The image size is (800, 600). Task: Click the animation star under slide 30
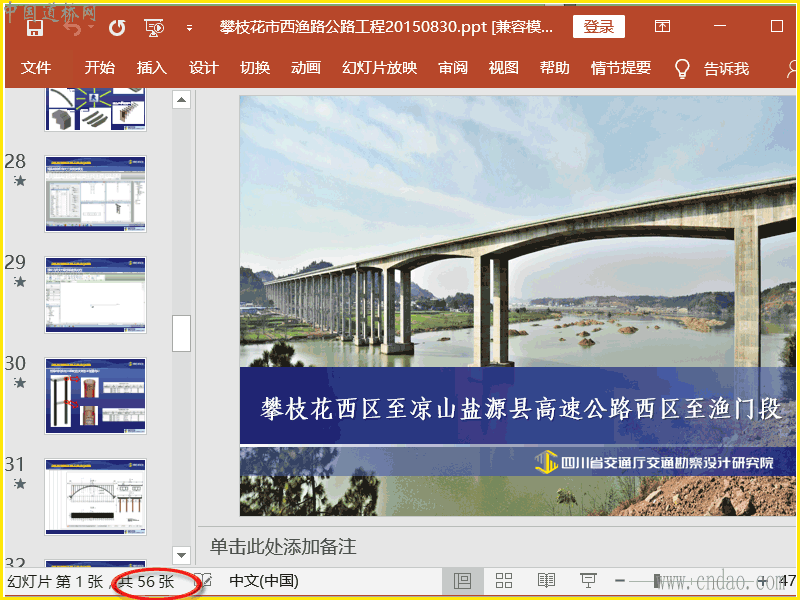point(20,383)
